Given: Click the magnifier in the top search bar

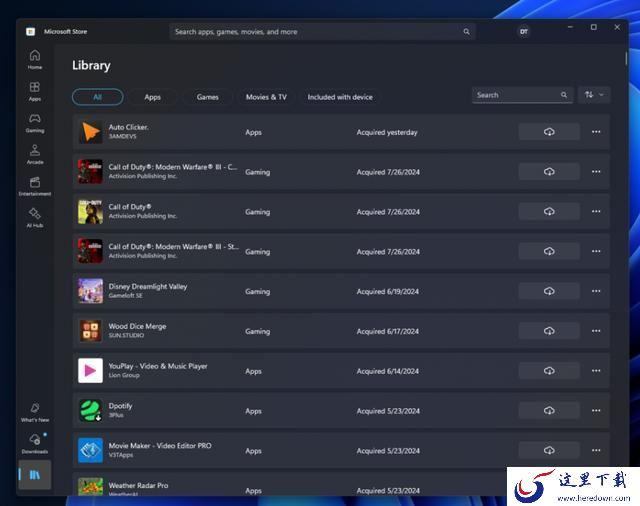Looking at the screenshot, I should (x=466, y=32).
